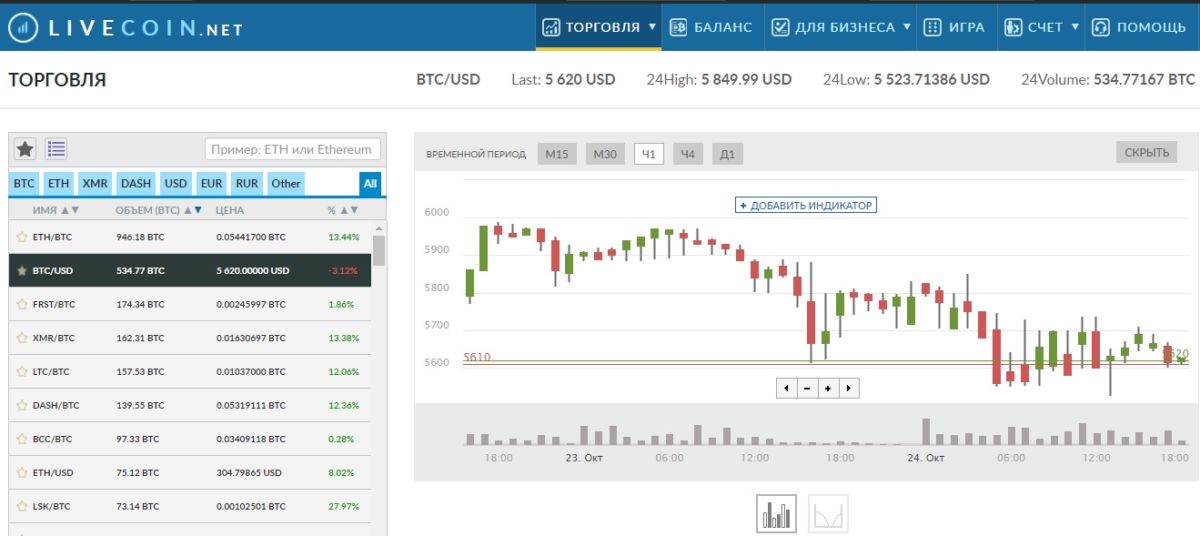Filter pairs by USD
Screen dimensions: 1200x536
click(x=176, y=183)
